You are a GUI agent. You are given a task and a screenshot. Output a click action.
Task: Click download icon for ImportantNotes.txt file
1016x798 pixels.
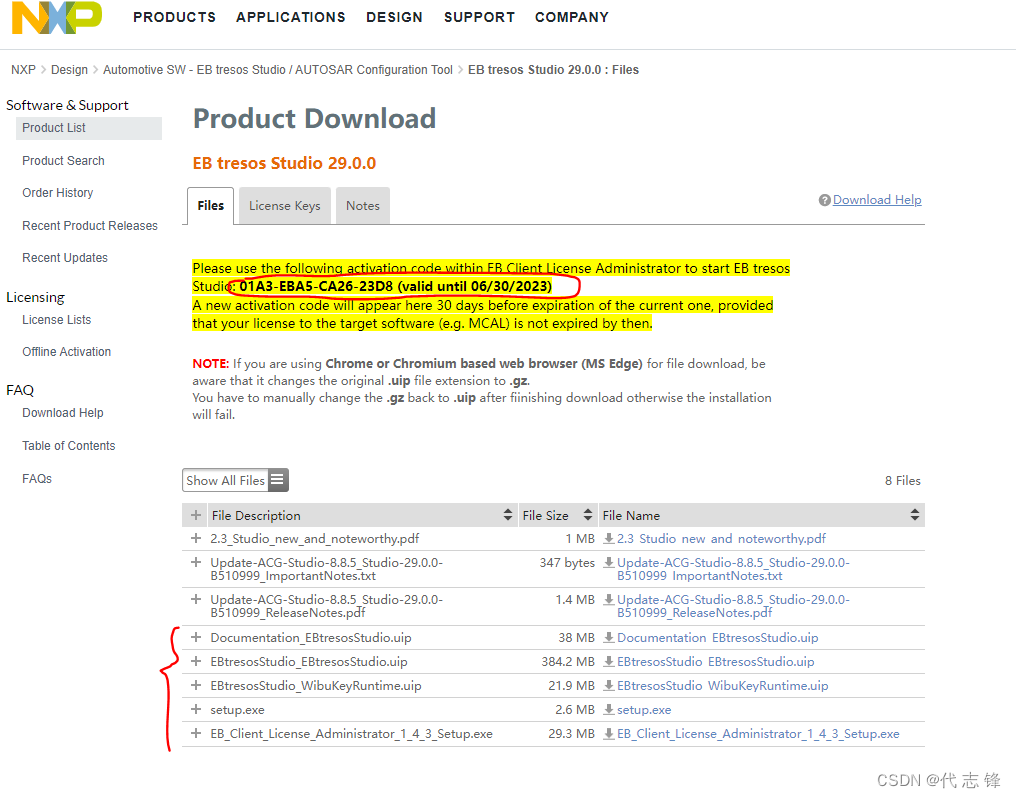point(608,562)
